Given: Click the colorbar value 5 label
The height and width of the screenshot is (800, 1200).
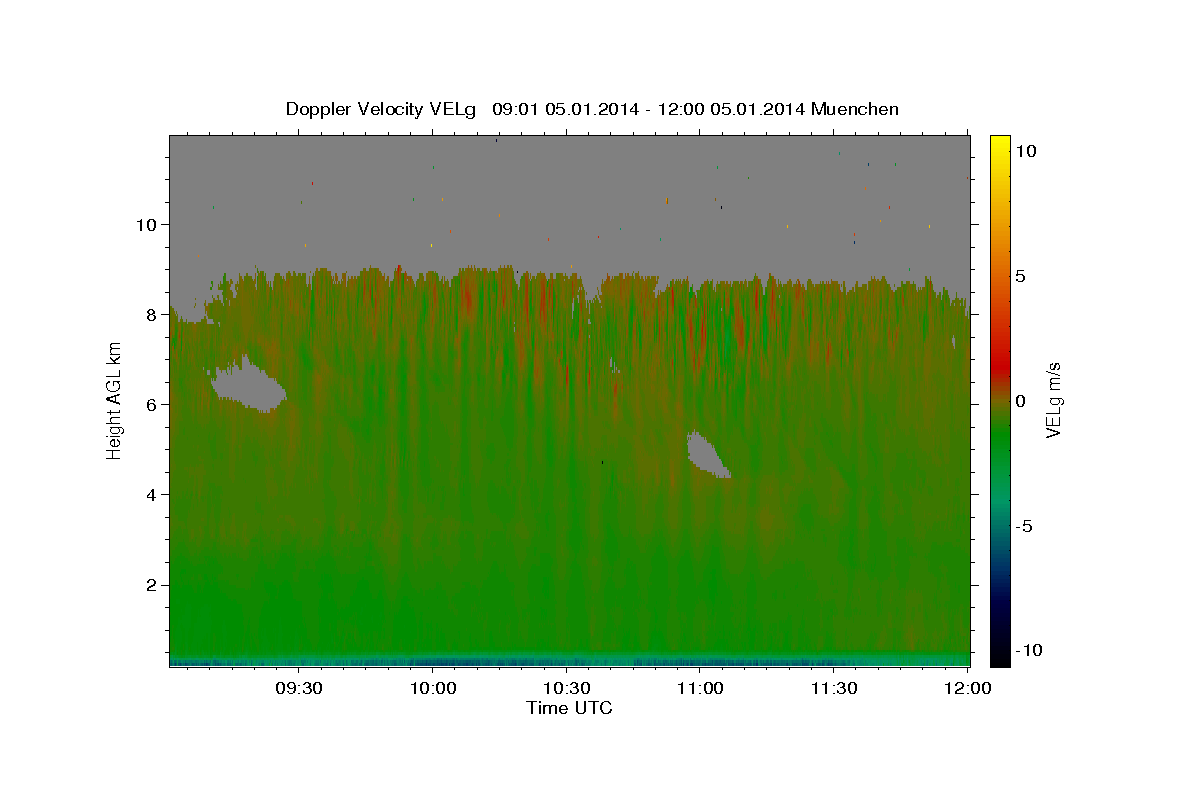Looking at the screenshot, I should [1020, 276].
